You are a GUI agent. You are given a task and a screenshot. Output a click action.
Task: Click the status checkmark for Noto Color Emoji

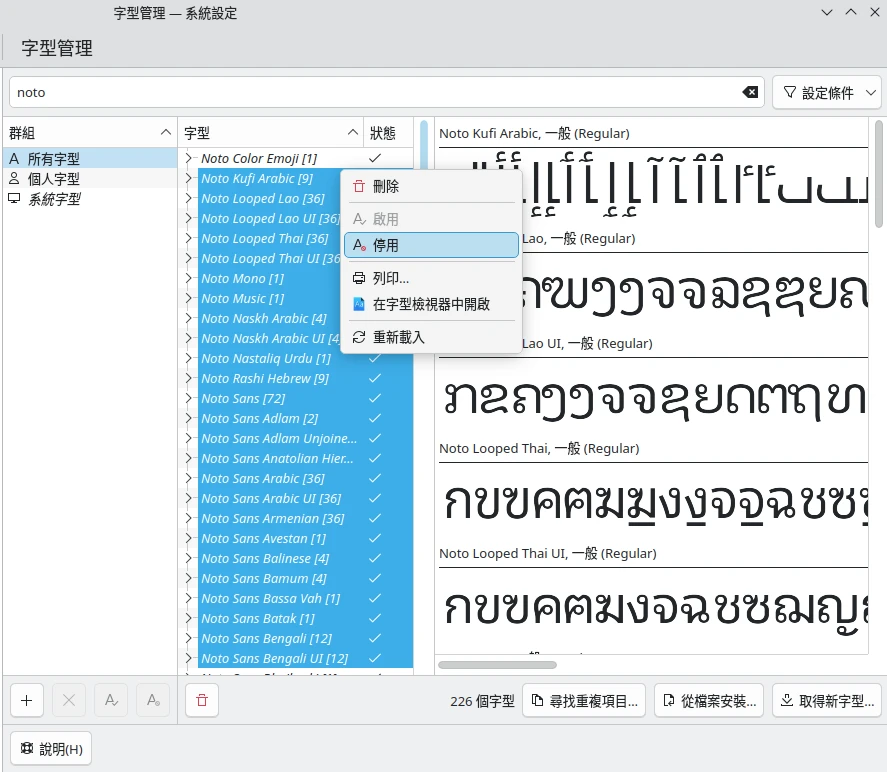point(375,158)
